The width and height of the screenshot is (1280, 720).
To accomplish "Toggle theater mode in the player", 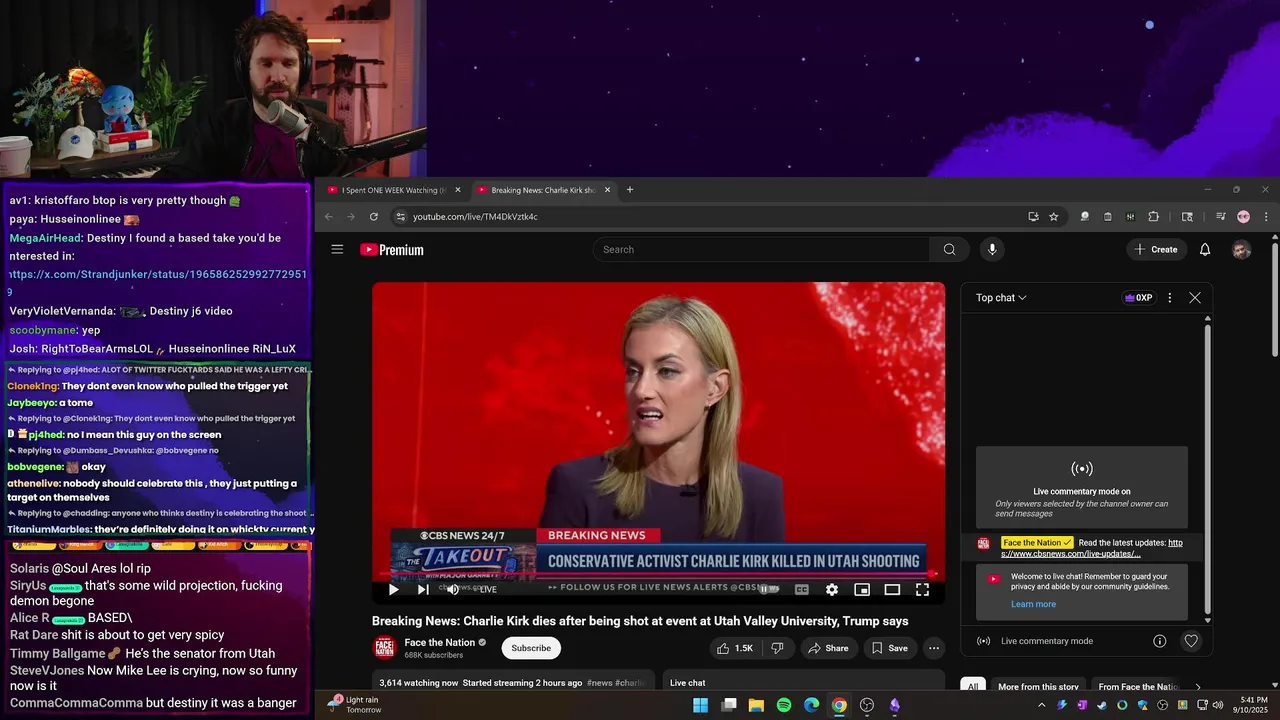I will point(892,590).
